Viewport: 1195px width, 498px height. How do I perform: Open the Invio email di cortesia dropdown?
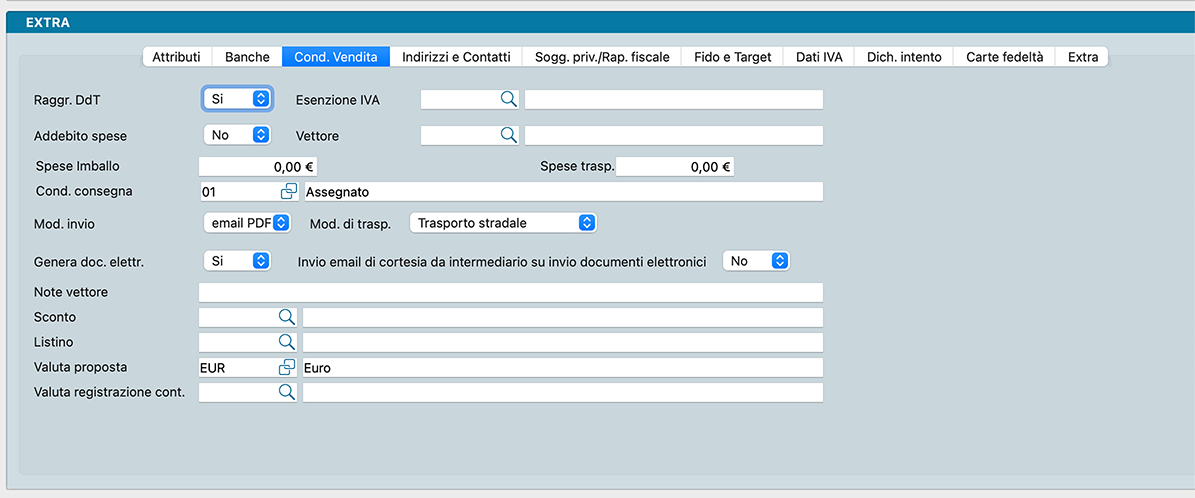756,261
